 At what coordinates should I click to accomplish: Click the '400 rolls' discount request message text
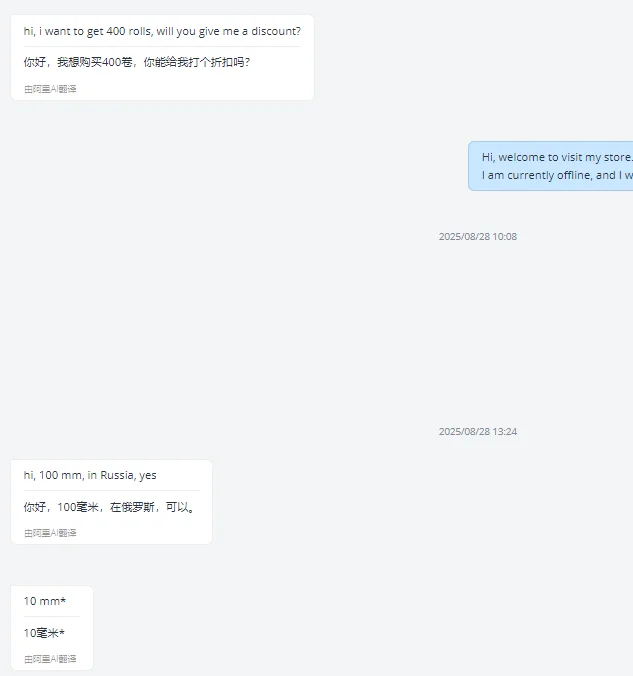(x=162, y=31)
